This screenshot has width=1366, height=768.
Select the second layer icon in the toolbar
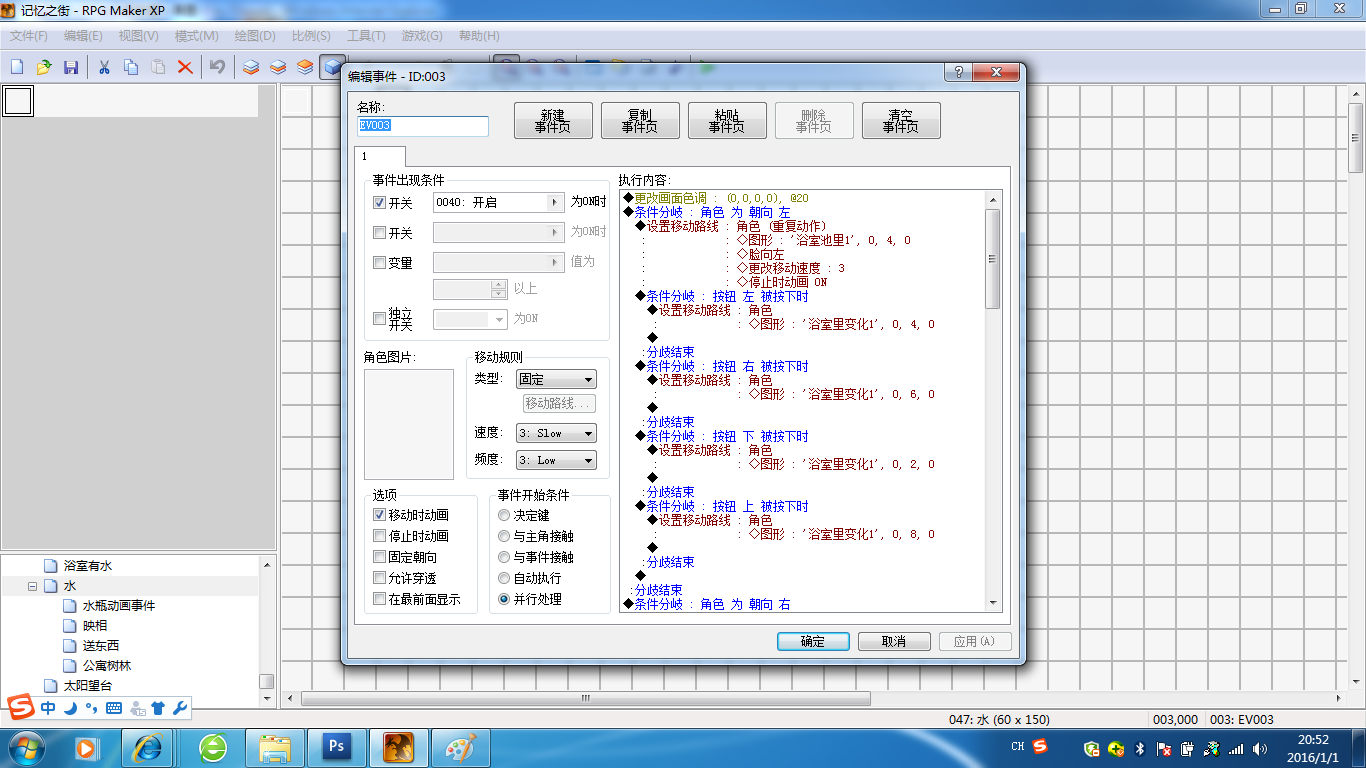tap(278, 67)
